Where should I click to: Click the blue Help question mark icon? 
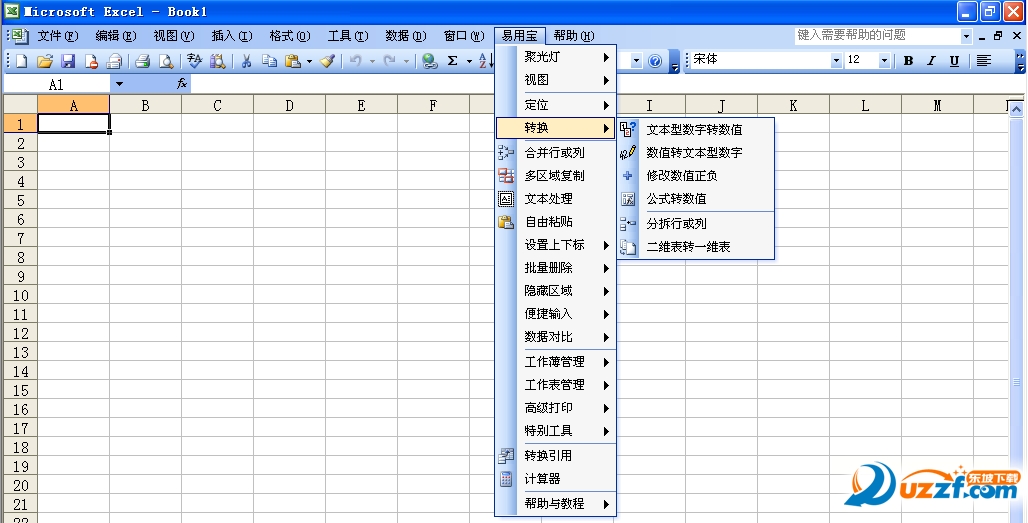(654, 61)
